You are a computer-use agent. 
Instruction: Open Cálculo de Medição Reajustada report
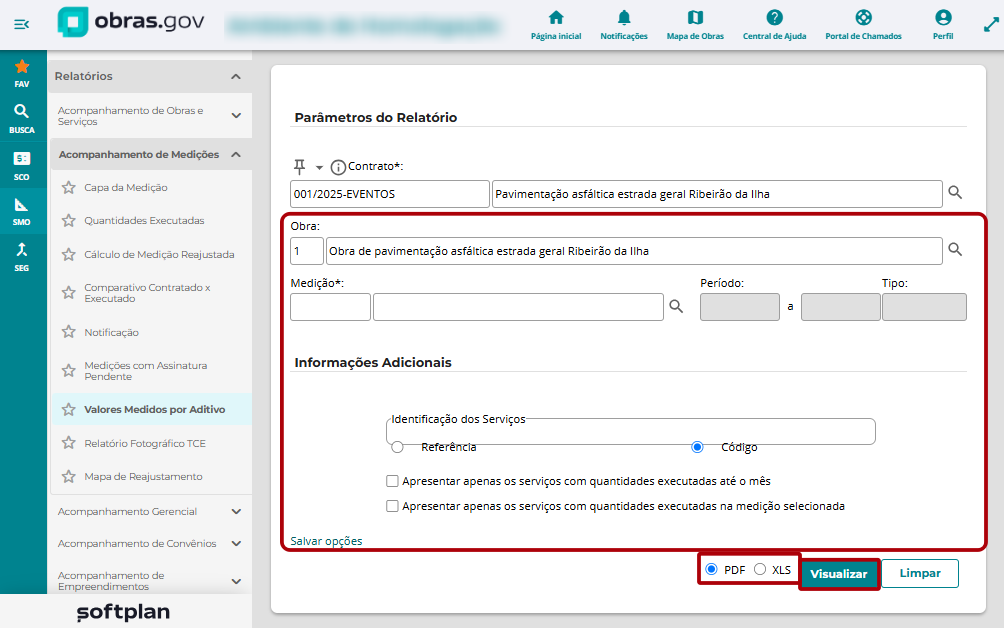tap(159, 255)
